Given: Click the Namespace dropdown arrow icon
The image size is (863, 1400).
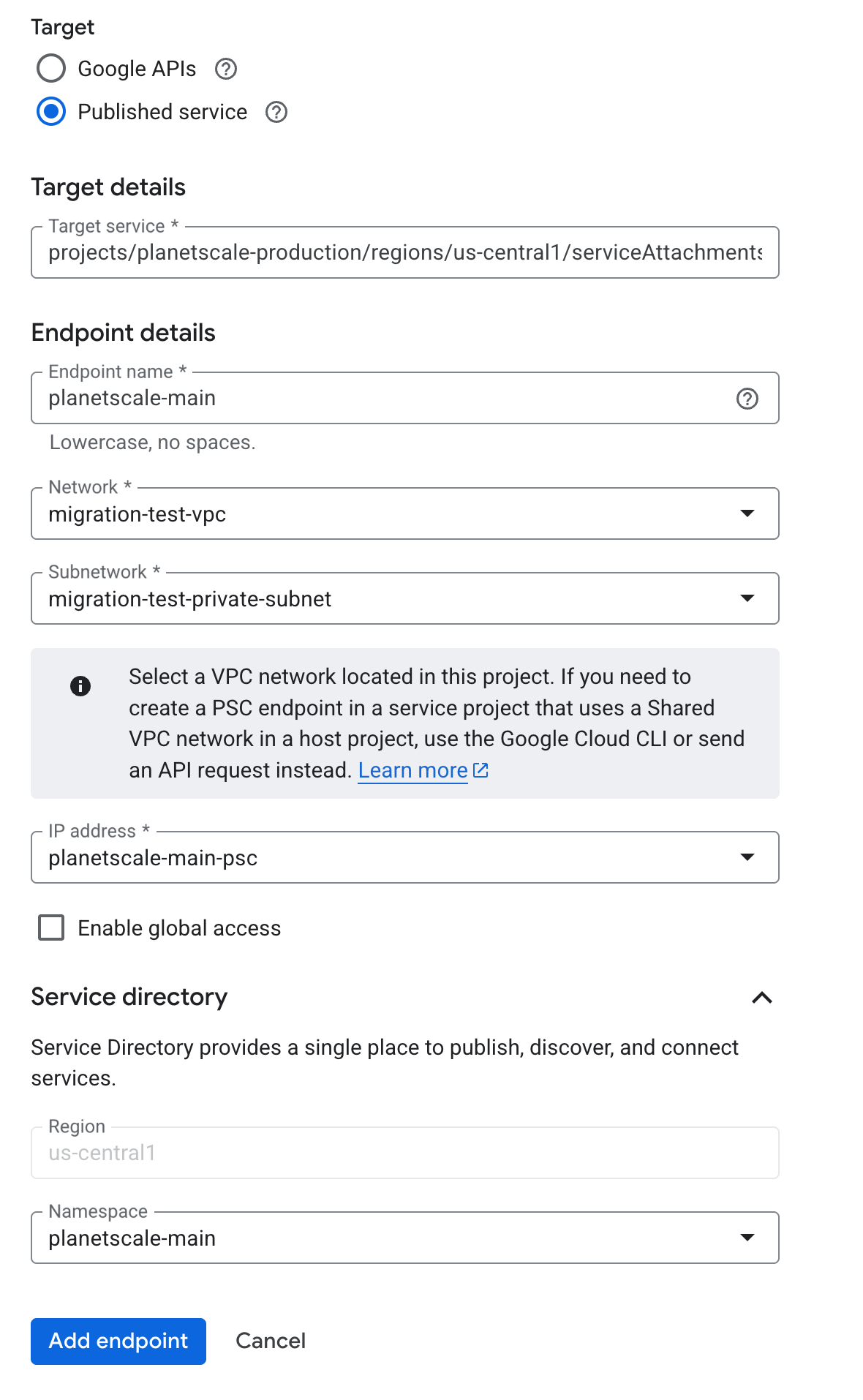Looking at the screenshot, I should pyautogui.click(x=747, y=1238).
